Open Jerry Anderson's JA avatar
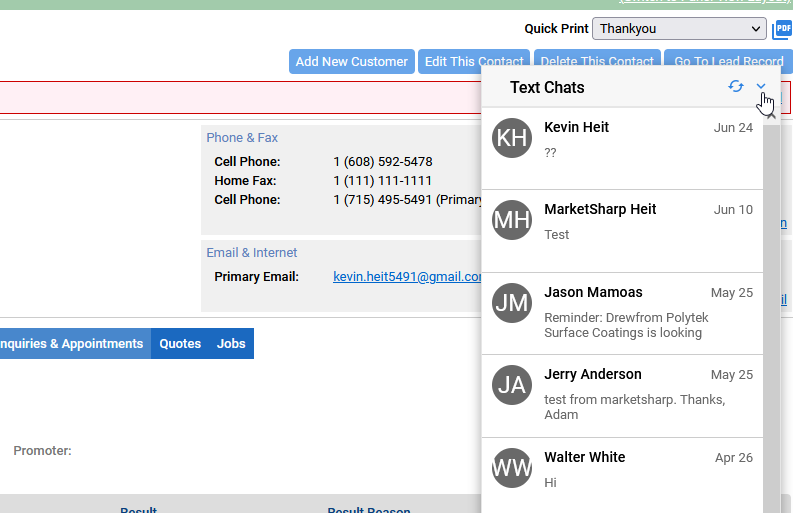The width and height of the screenshot is (793, 513). pos(512,385)
